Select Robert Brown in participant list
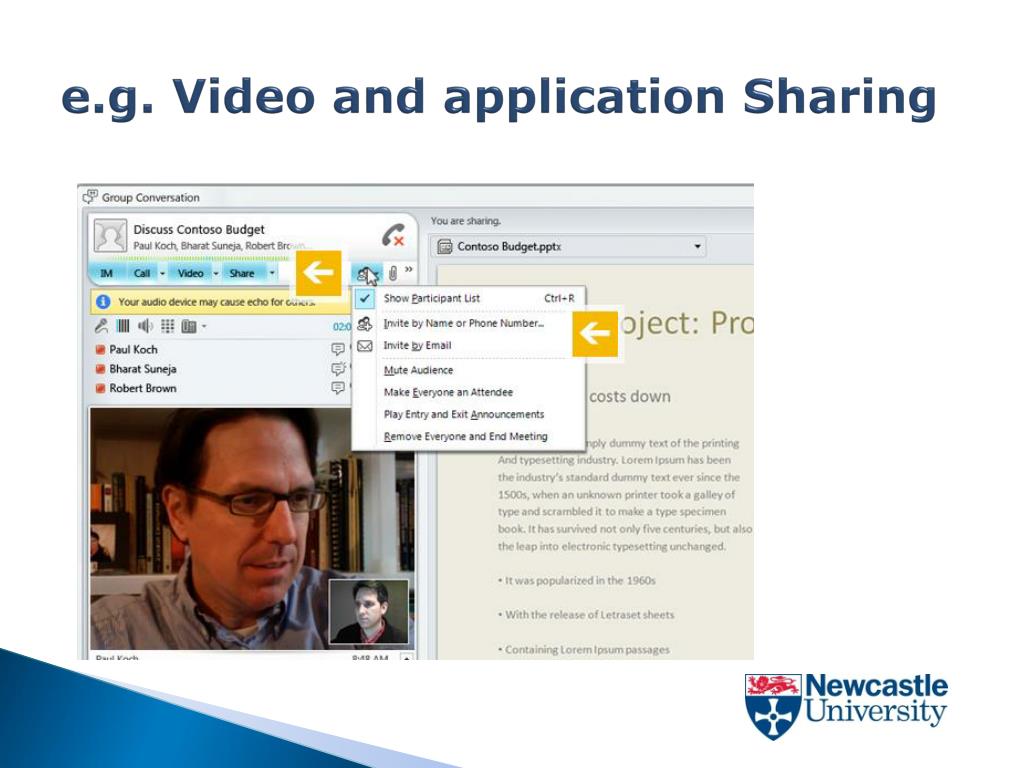Image resolution: width=1024 pixels, height=768 pixels. coord(143,389)
